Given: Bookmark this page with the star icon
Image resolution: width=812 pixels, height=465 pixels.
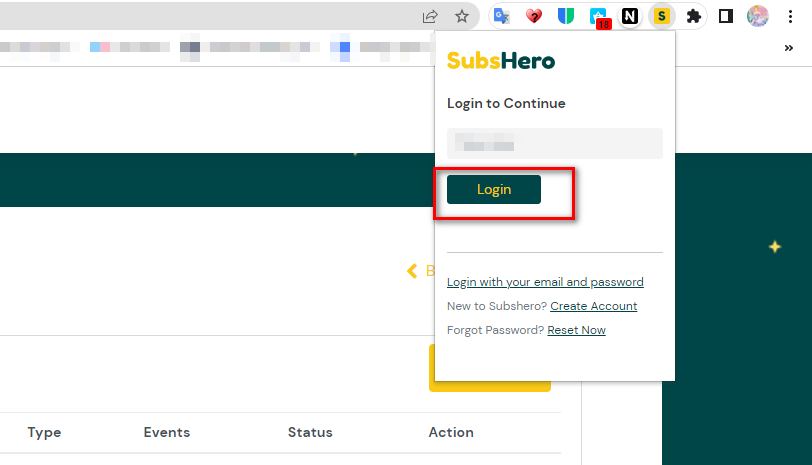Looking at the screenshot, I should 462,17.
